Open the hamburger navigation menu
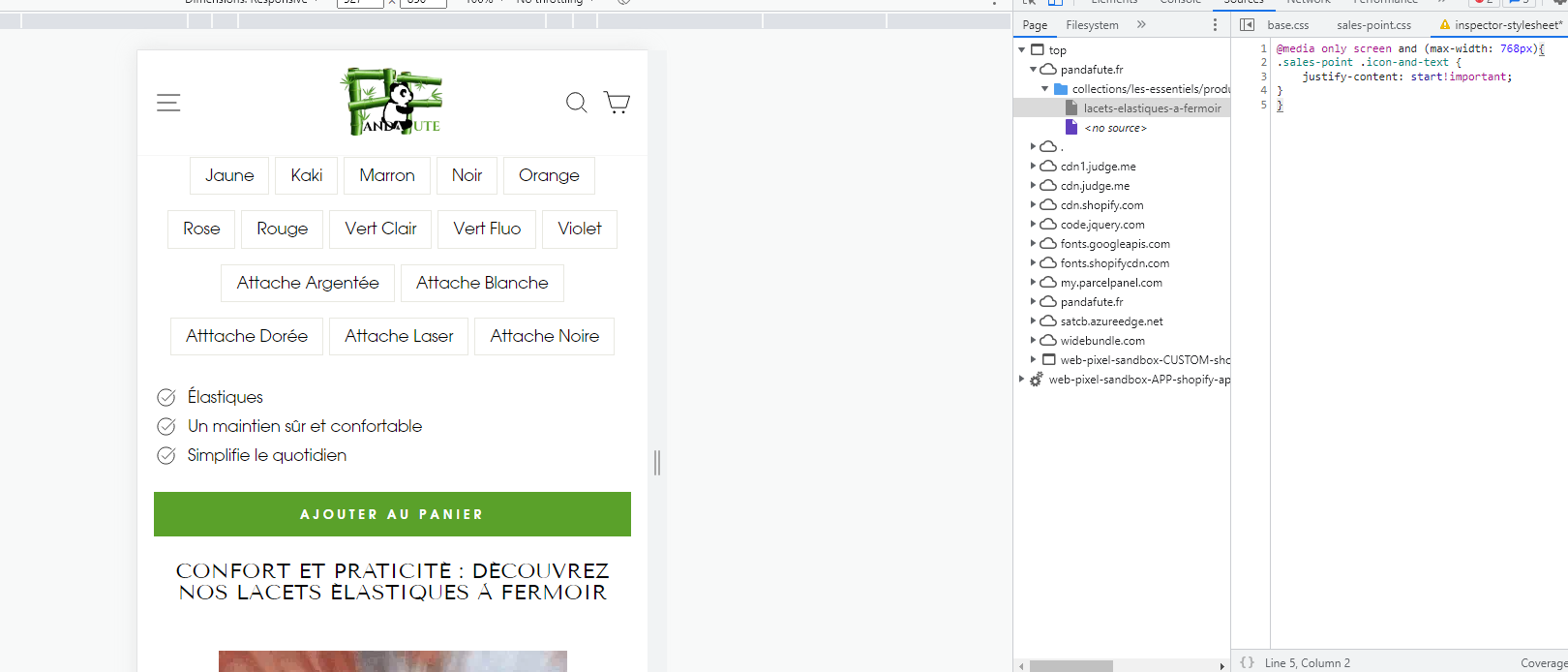 click(168, 103)
